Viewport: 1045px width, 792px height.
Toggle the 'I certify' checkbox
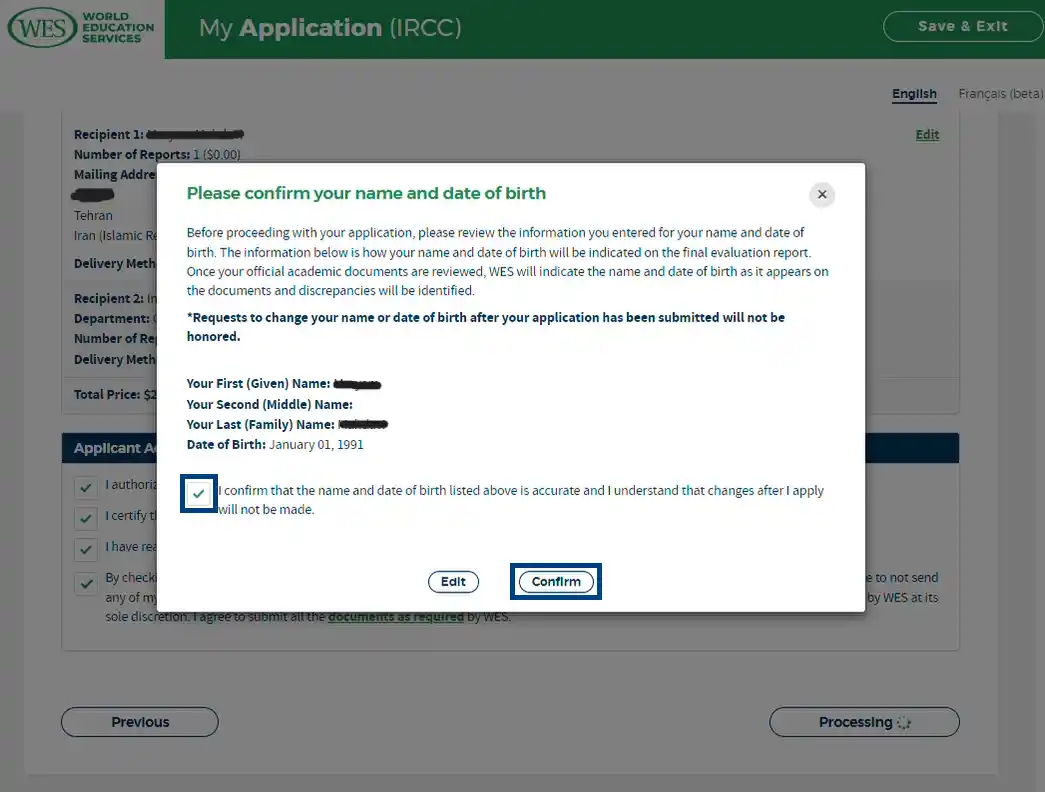pyautogui.click(x=86, y=518)
